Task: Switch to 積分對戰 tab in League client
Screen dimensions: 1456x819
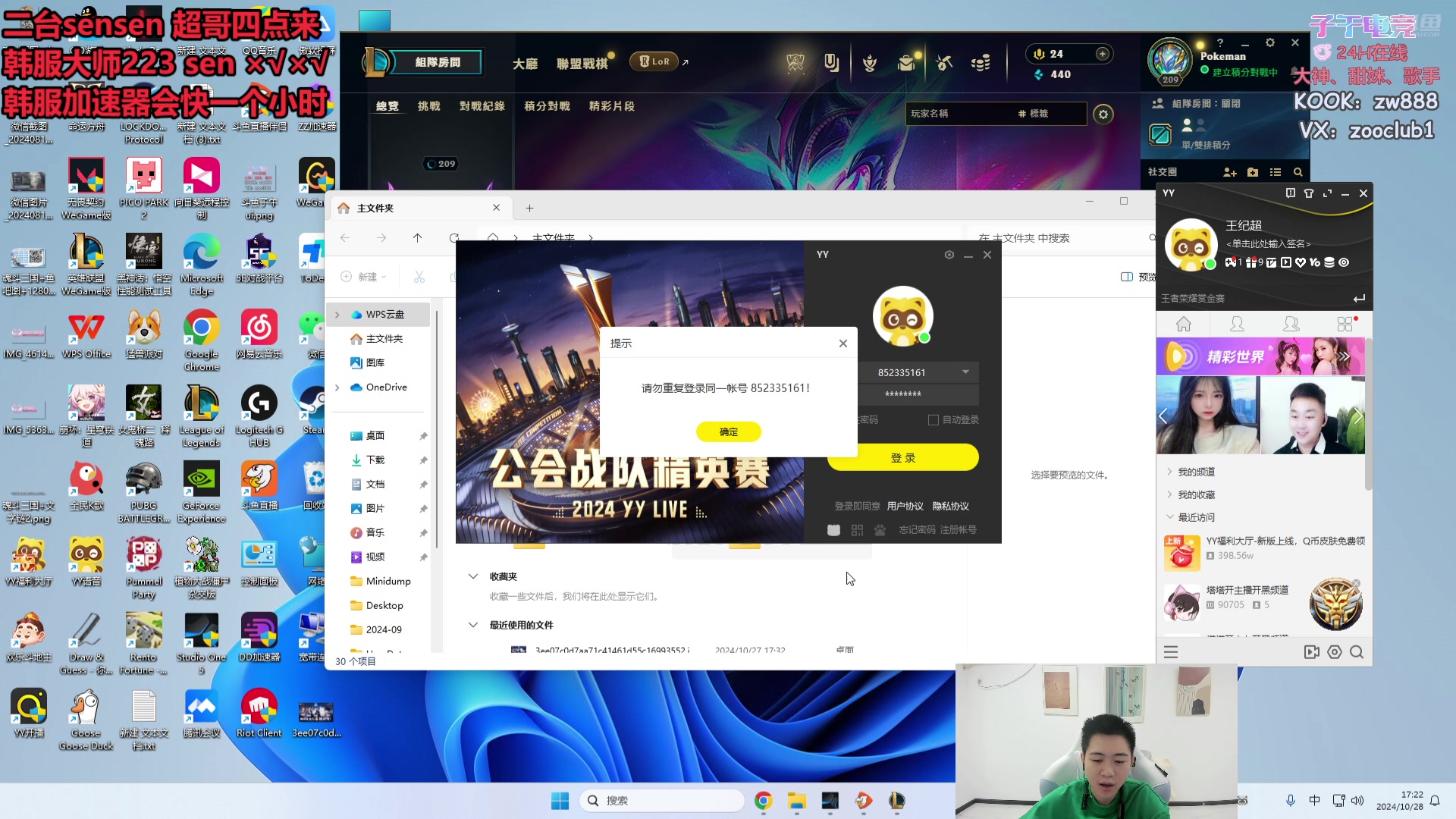Action: 547,106
